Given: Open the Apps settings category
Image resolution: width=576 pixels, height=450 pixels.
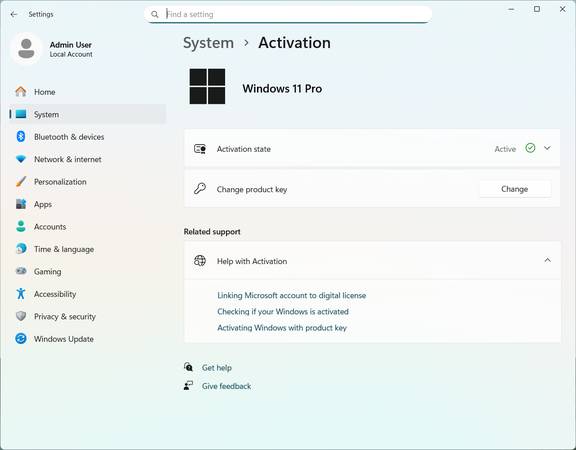Looking at the screenshot, I should click(88, 204).
